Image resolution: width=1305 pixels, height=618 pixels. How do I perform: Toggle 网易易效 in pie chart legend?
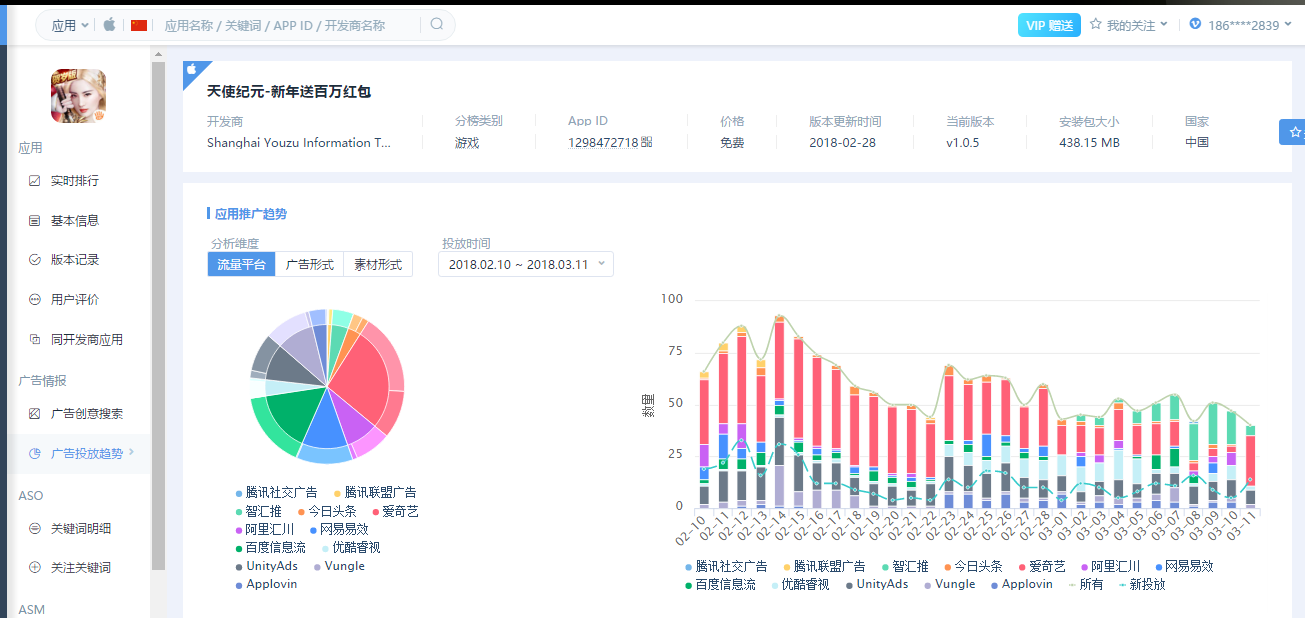coord(338,529)
